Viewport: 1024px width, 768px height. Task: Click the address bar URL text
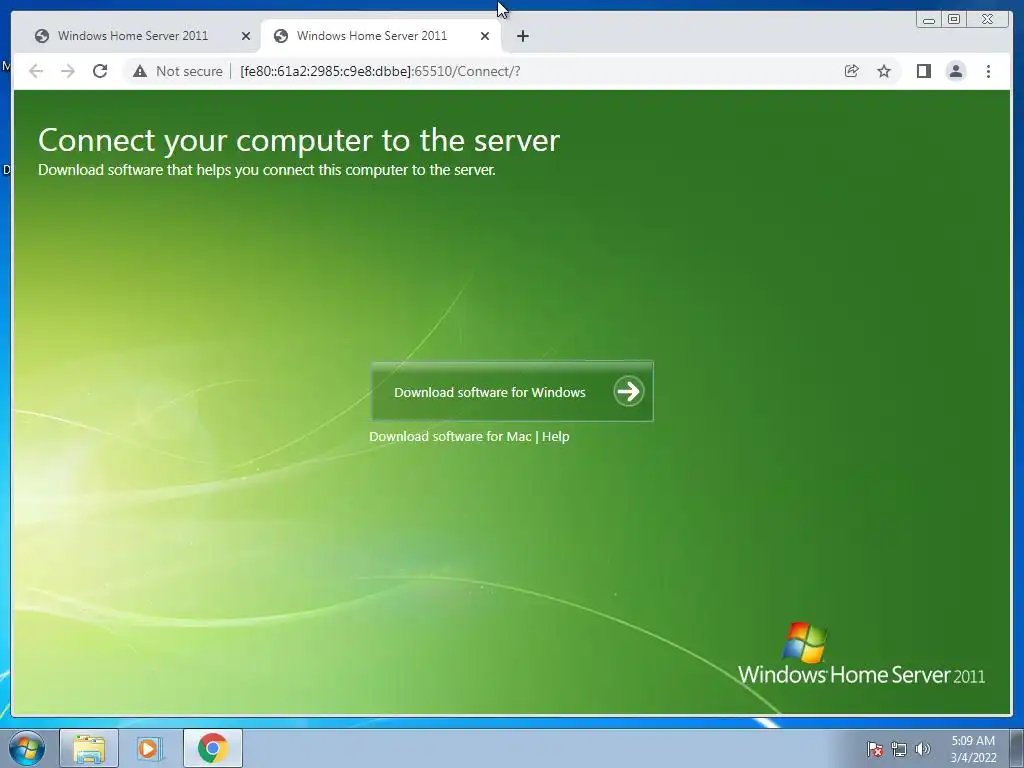pos(380,71)
